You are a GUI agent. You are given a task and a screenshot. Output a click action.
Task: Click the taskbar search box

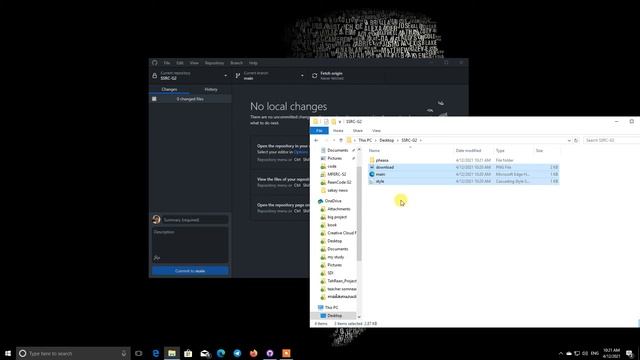(73, 353)
